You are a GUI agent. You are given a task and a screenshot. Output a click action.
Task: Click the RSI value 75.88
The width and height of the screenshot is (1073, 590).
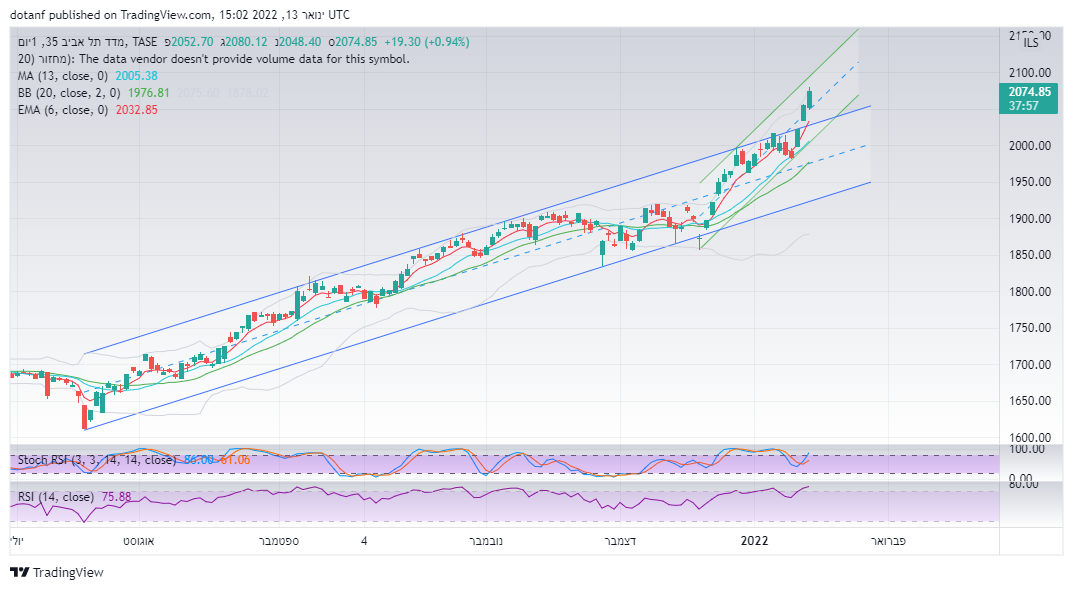116,497
